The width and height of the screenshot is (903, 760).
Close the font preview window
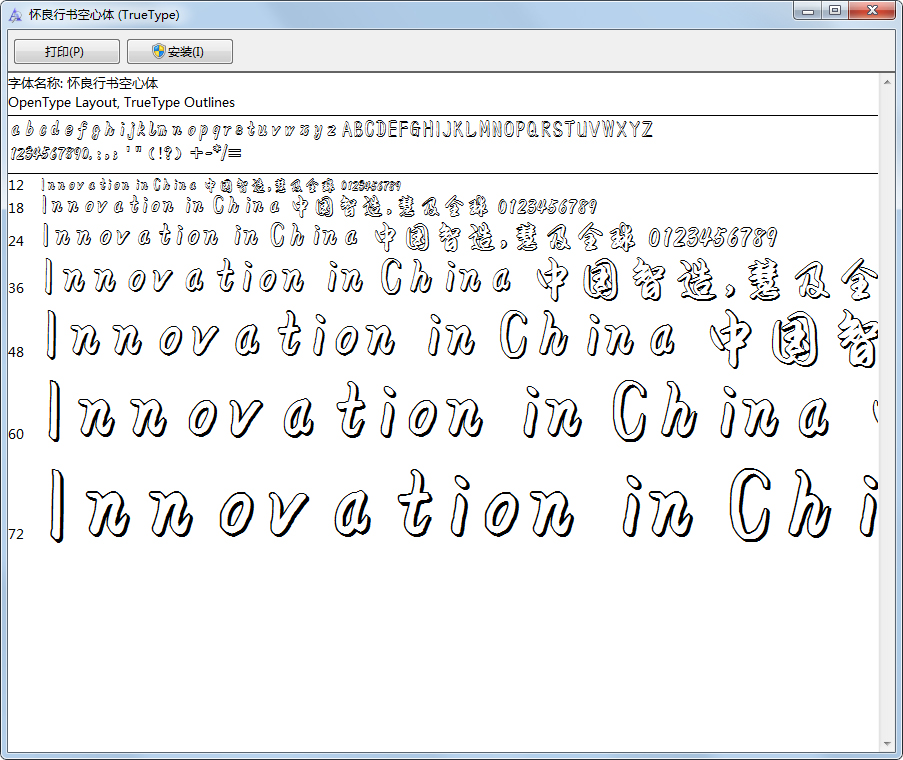[x=872, y=11]
